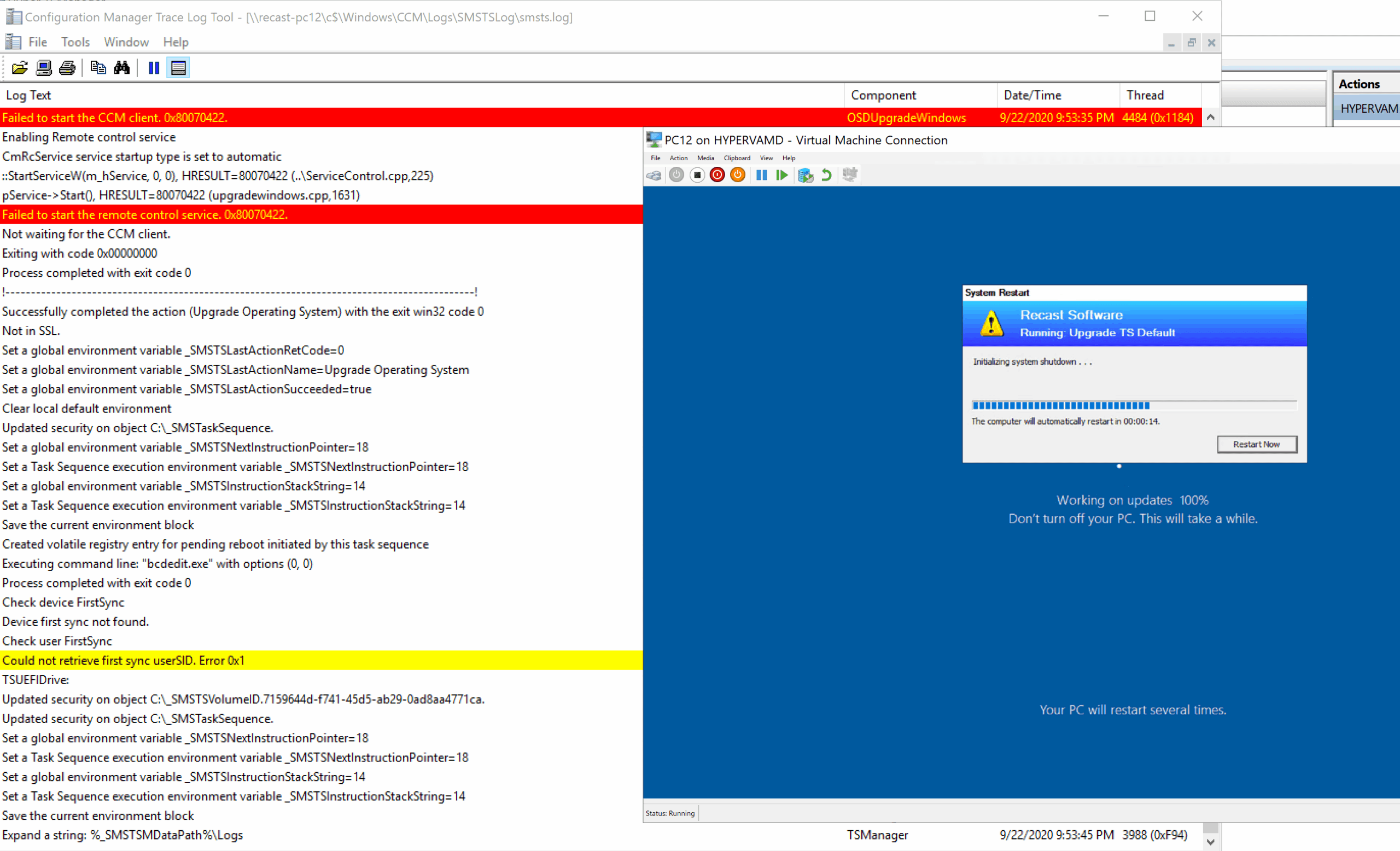Click the green Revert VM icon
This screenshot has height=851, width=1400.
[827, 175]
